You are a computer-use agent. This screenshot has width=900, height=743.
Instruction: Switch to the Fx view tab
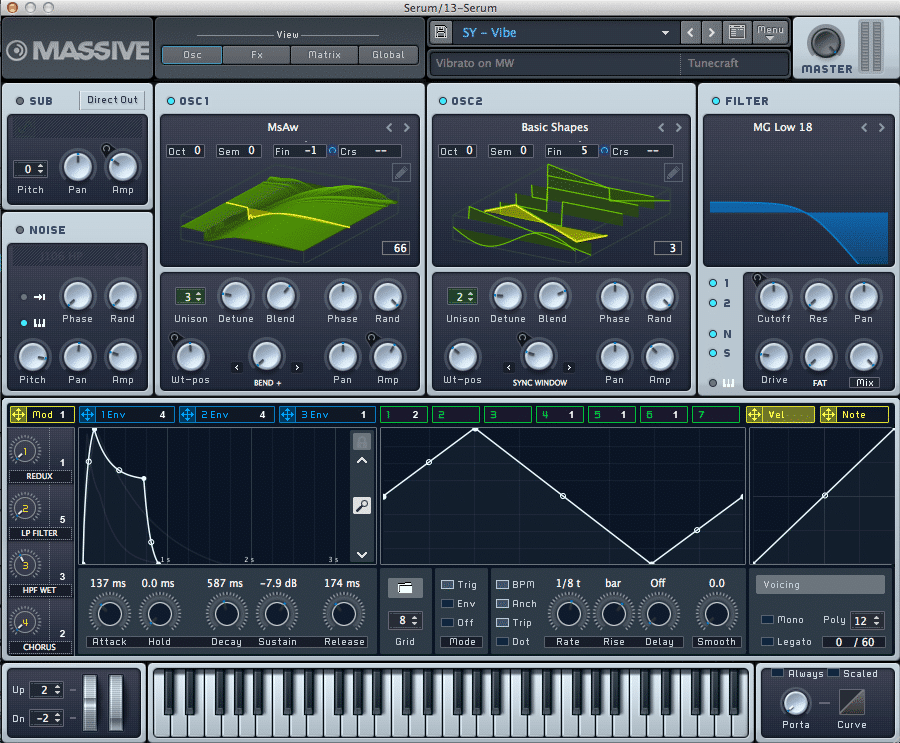(257, 55)
